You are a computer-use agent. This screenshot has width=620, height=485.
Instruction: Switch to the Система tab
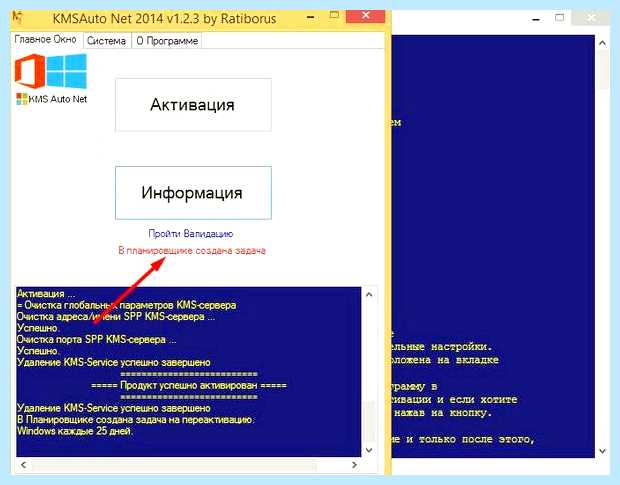coord(106,41)
